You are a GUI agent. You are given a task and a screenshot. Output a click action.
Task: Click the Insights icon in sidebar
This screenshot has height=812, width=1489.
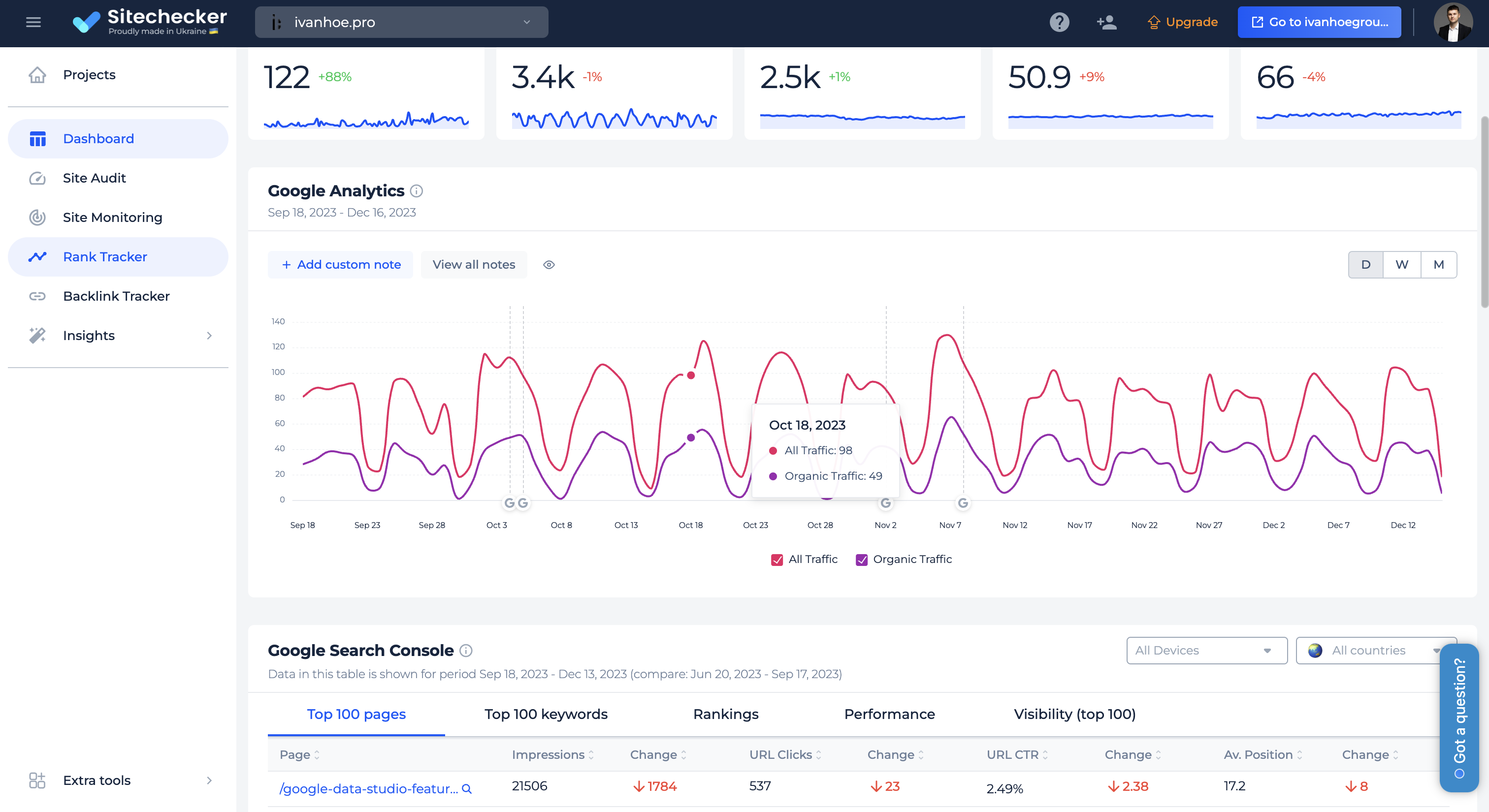(36, 334)
